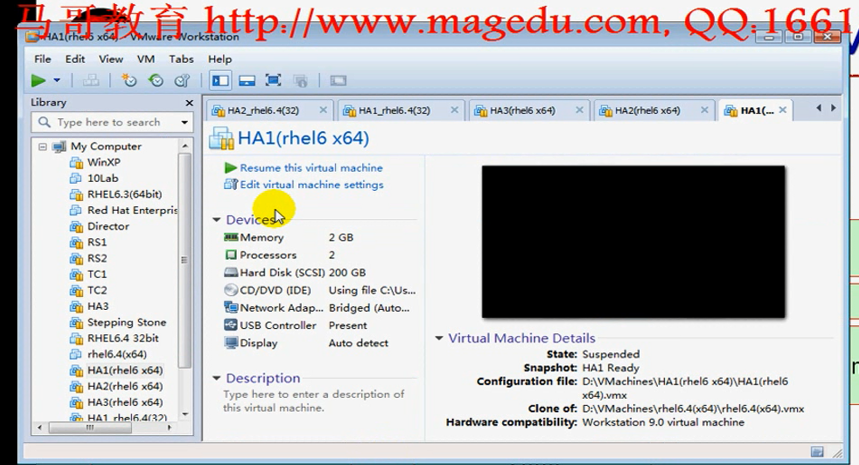
Task: Click the library vertical scrollbar thumb
Action: click(x=185, y=260)
